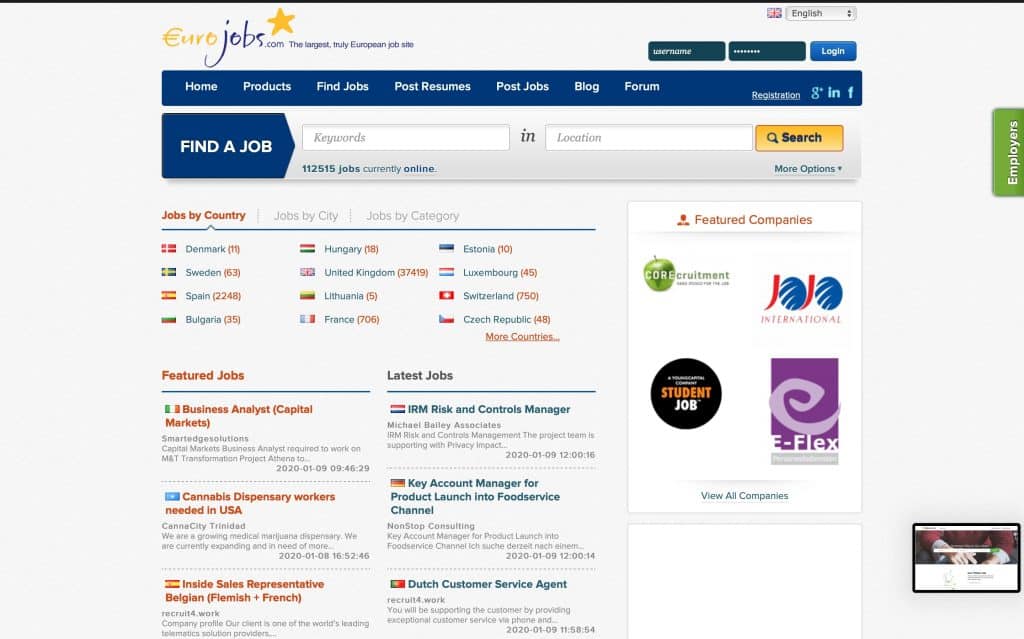Screen dimensions: 1024x639
Task: Click the Registration link
Action: (x=775, y=94)
